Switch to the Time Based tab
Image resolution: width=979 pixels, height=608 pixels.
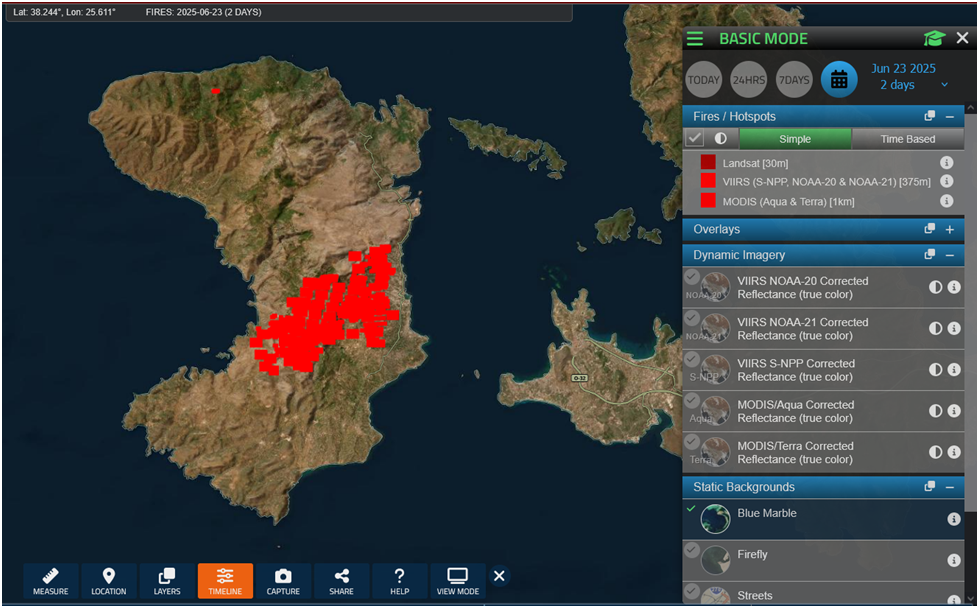(x=907, y=139)
